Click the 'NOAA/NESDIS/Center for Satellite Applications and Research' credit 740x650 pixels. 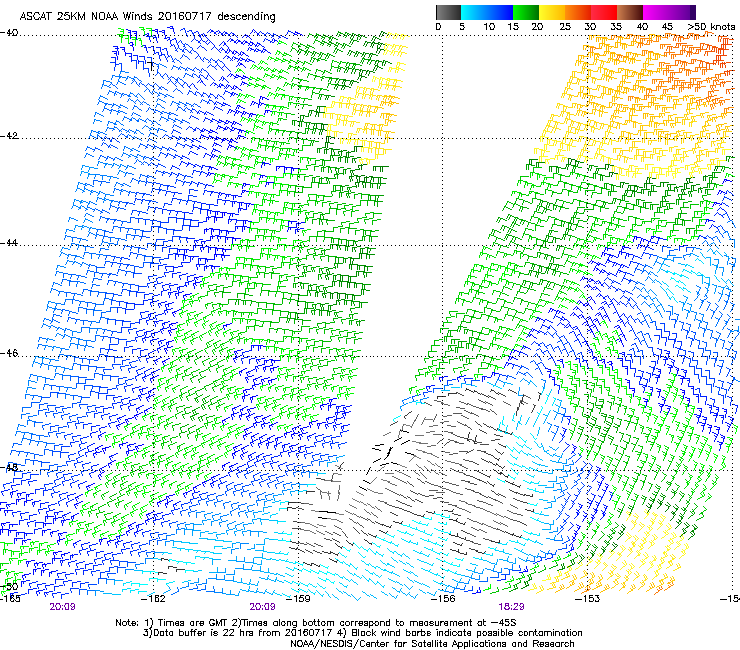pyautogui.click(x=432, y=644)
